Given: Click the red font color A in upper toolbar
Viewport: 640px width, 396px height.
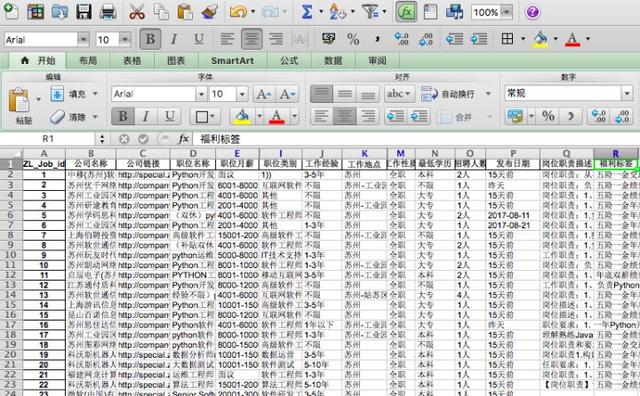Looking at the screenshot, I should (573, 39).
